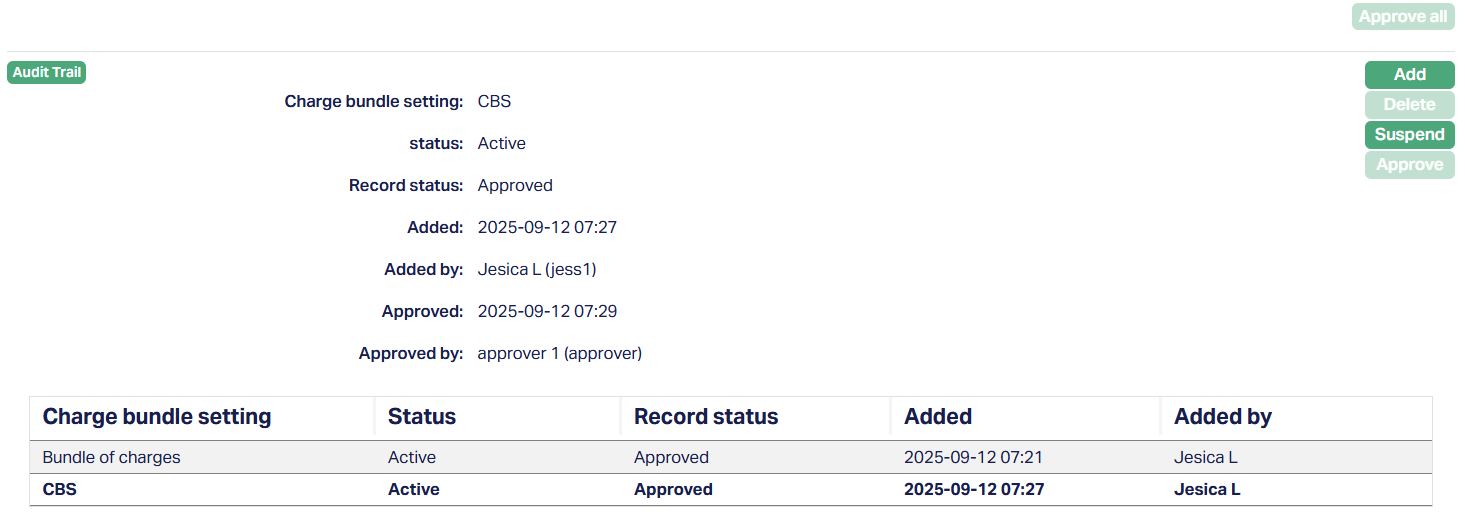Click the single-record Approve button

pos(1409,165)
